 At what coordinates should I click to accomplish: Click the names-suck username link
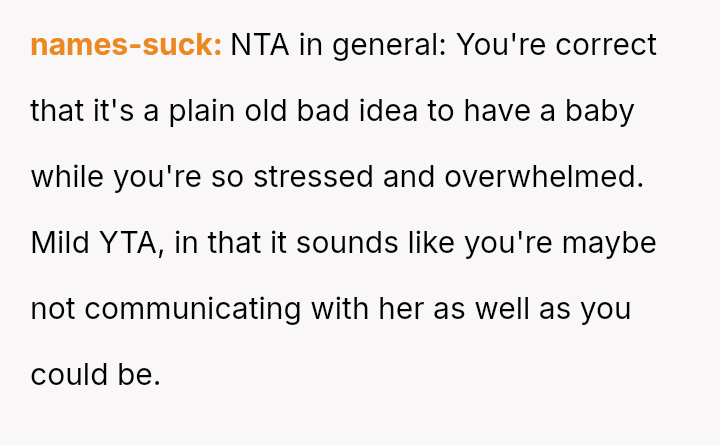126,45
